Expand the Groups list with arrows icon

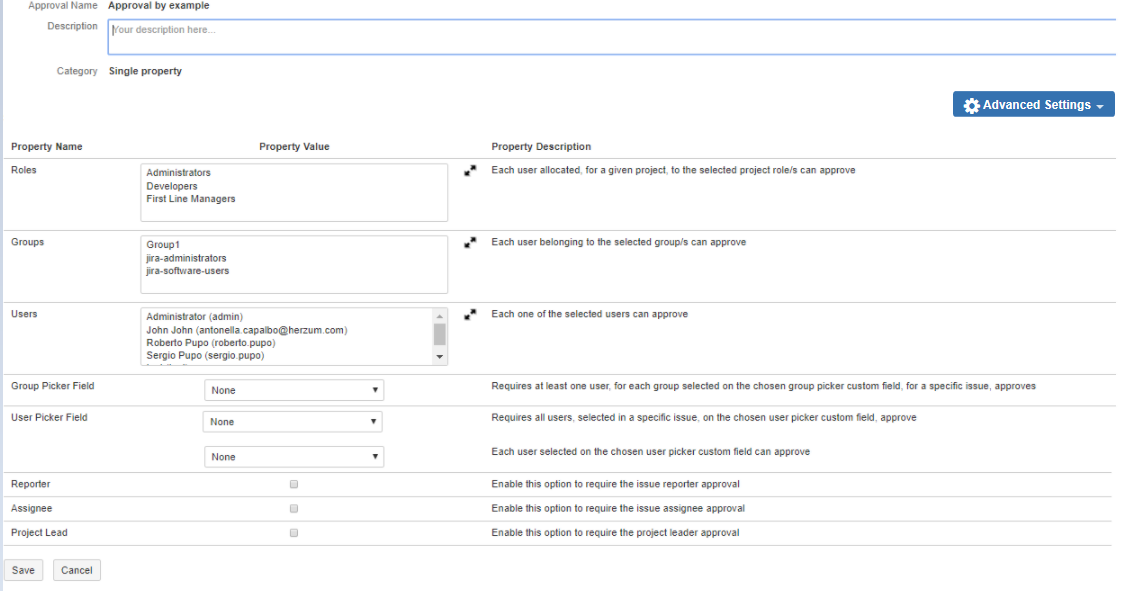pyautogui.click(x=470, y=243)
